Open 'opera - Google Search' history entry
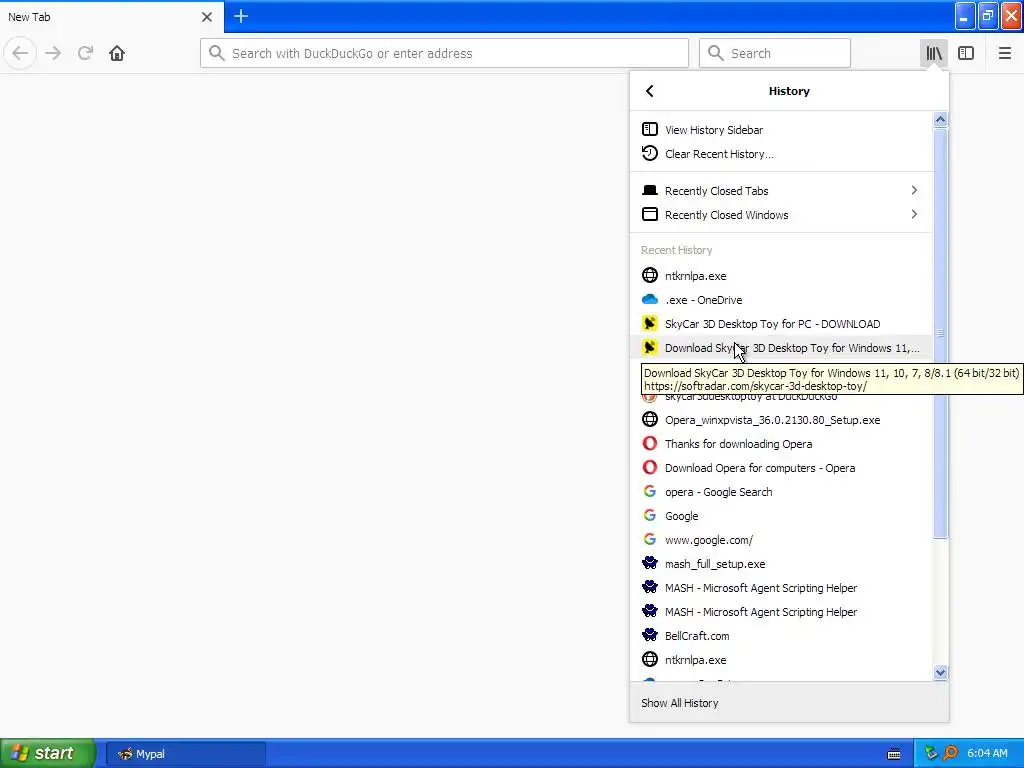The width and height of the screenshot is (1024, 768). click(781, 492)
